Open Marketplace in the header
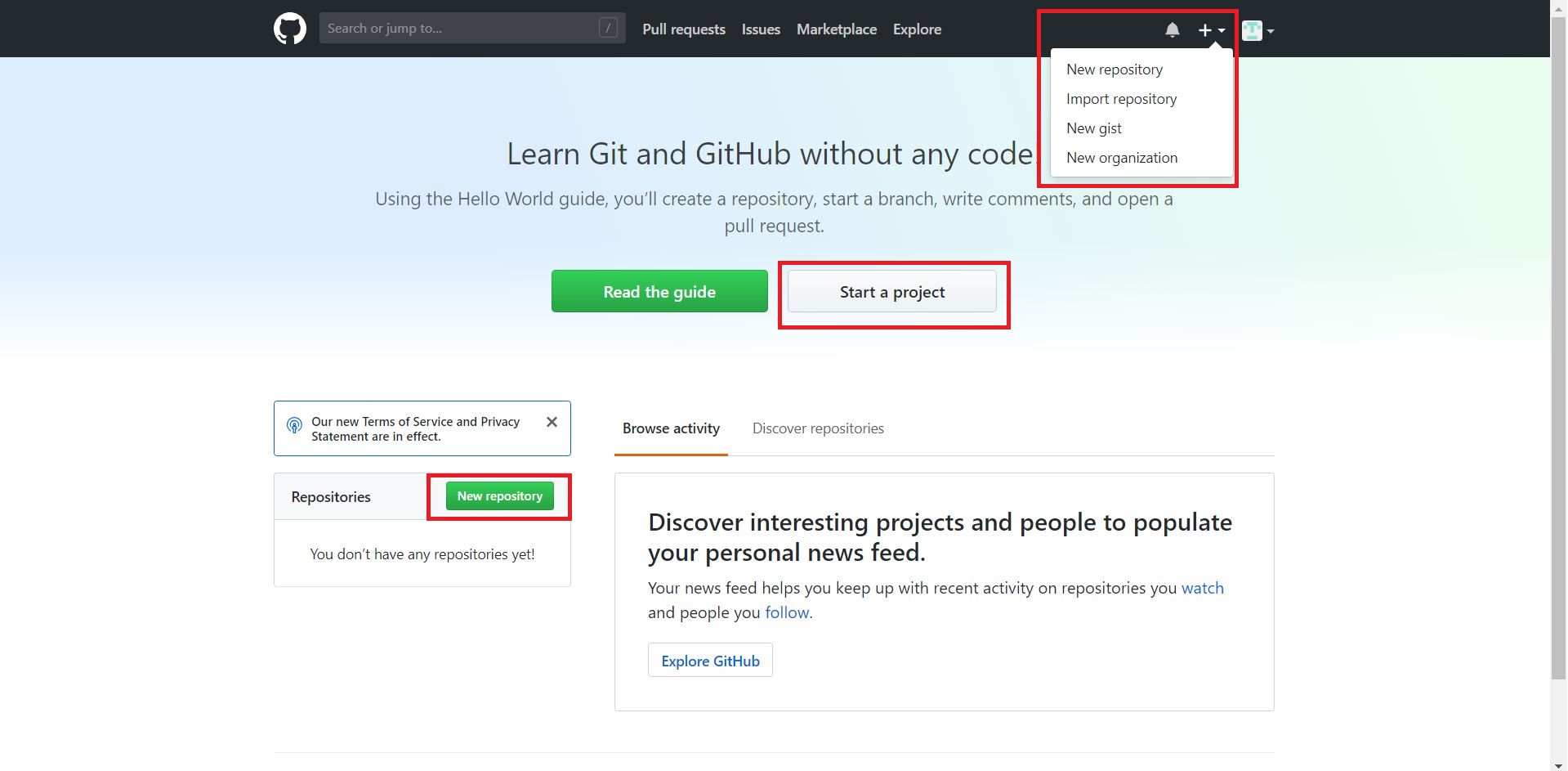The width and height of the screenshot is (1568, 771). [x=837, y=29]
